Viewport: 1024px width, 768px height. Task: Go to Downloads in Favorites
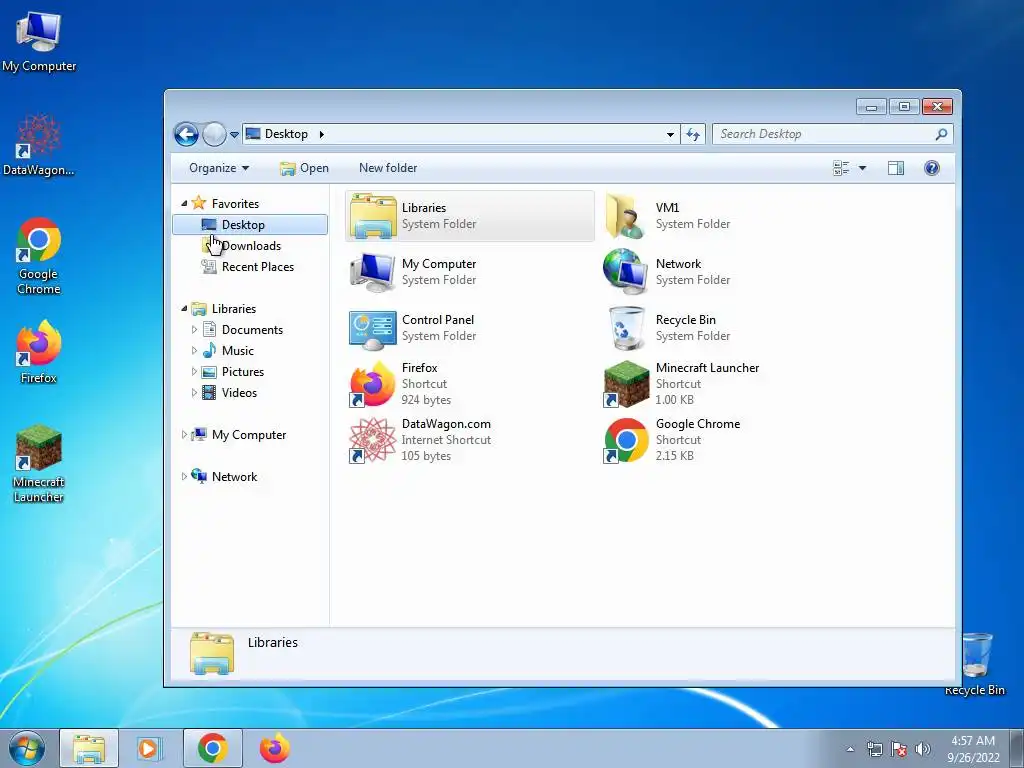point(251,246)
